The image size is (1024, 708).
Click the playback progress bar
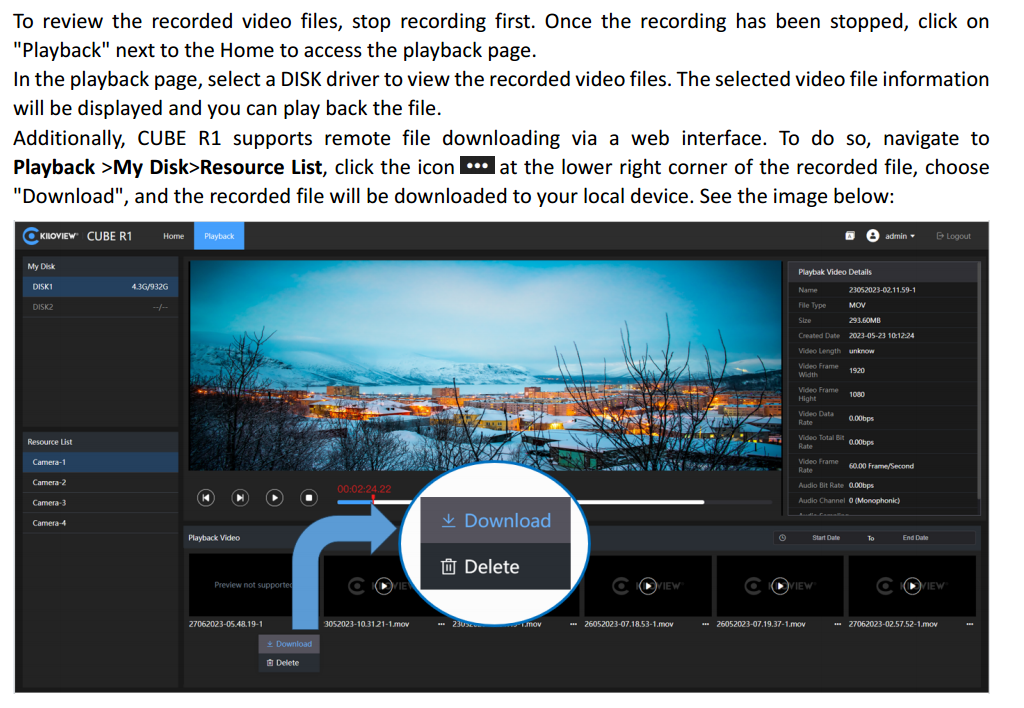pos(554,502)
